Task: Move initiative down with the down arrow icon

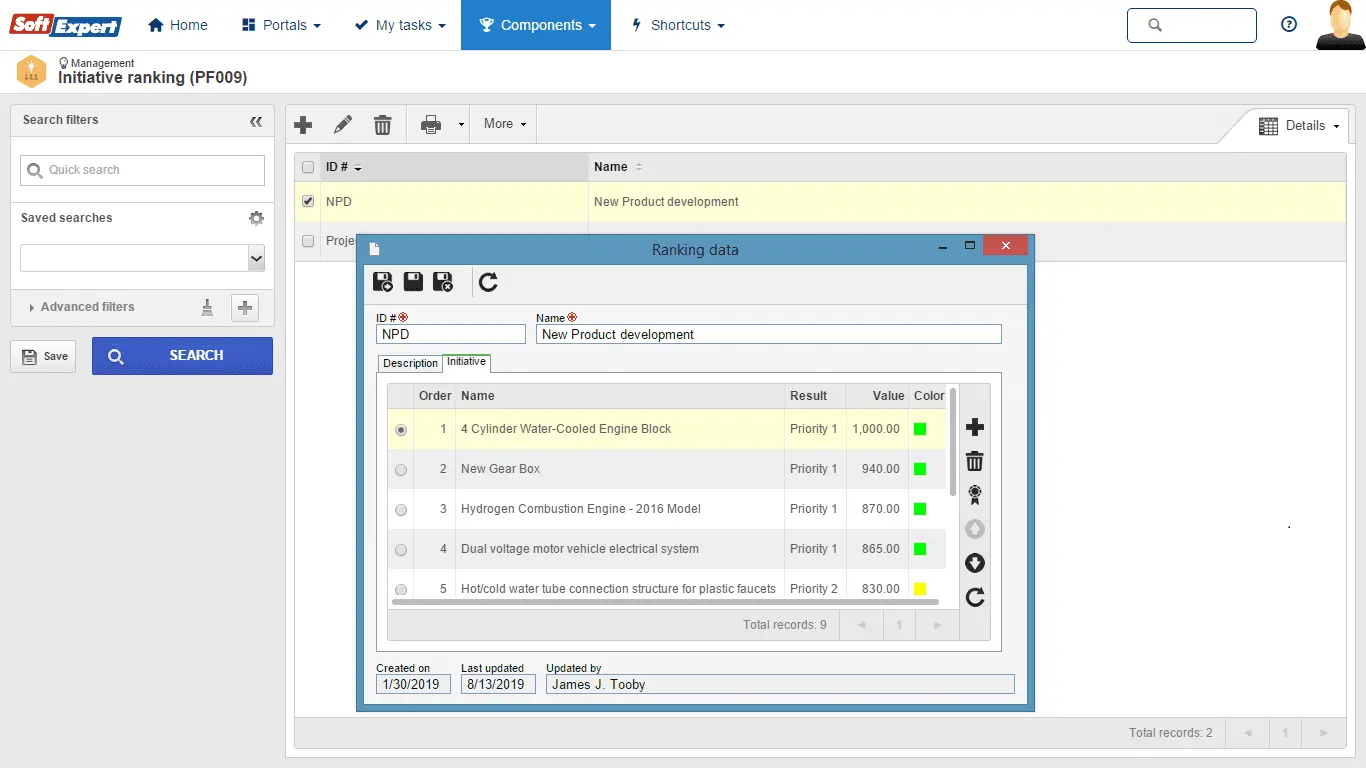Action: pos(975,563)
